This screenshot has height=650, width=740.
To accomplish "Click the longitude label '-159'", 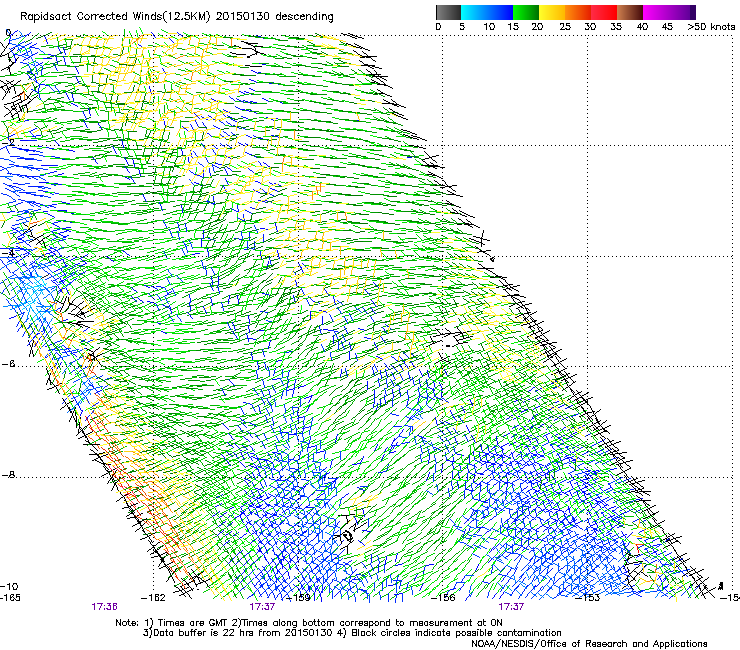I will tap(299, 598).
